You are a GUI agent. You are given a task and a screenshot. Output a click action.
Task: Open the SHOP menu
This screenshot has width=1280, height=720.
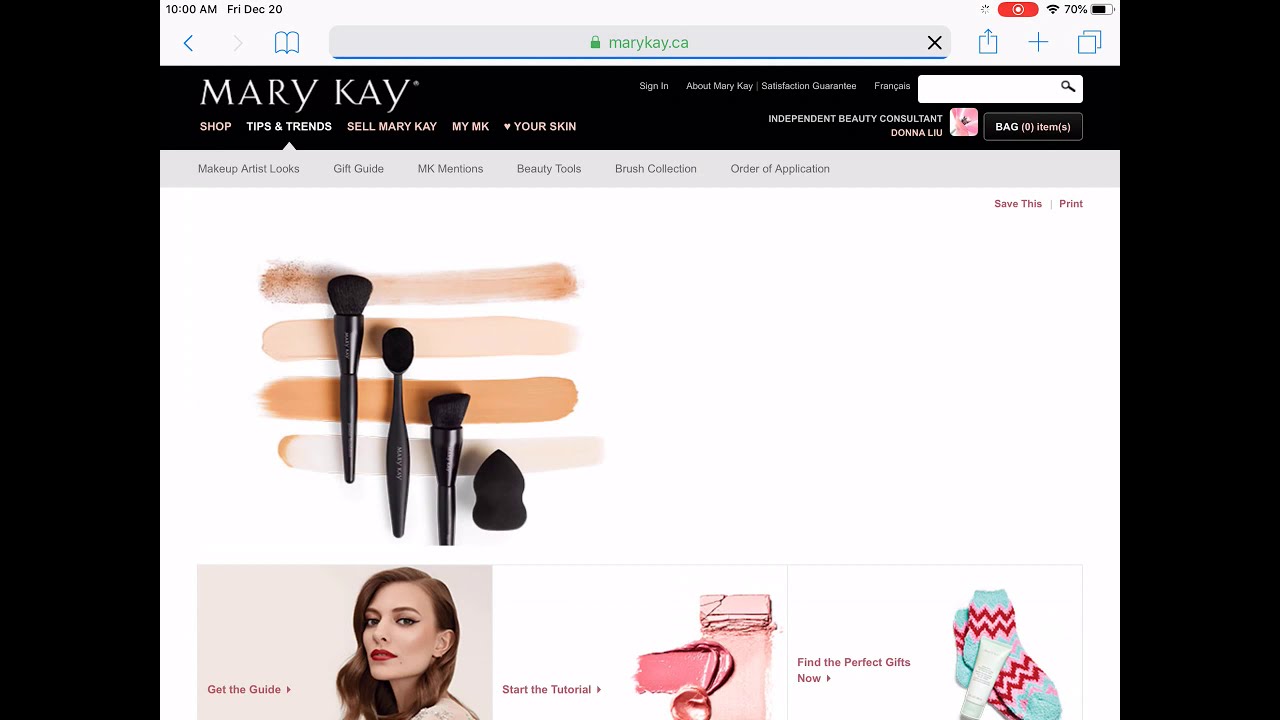(x=215, y=126)
